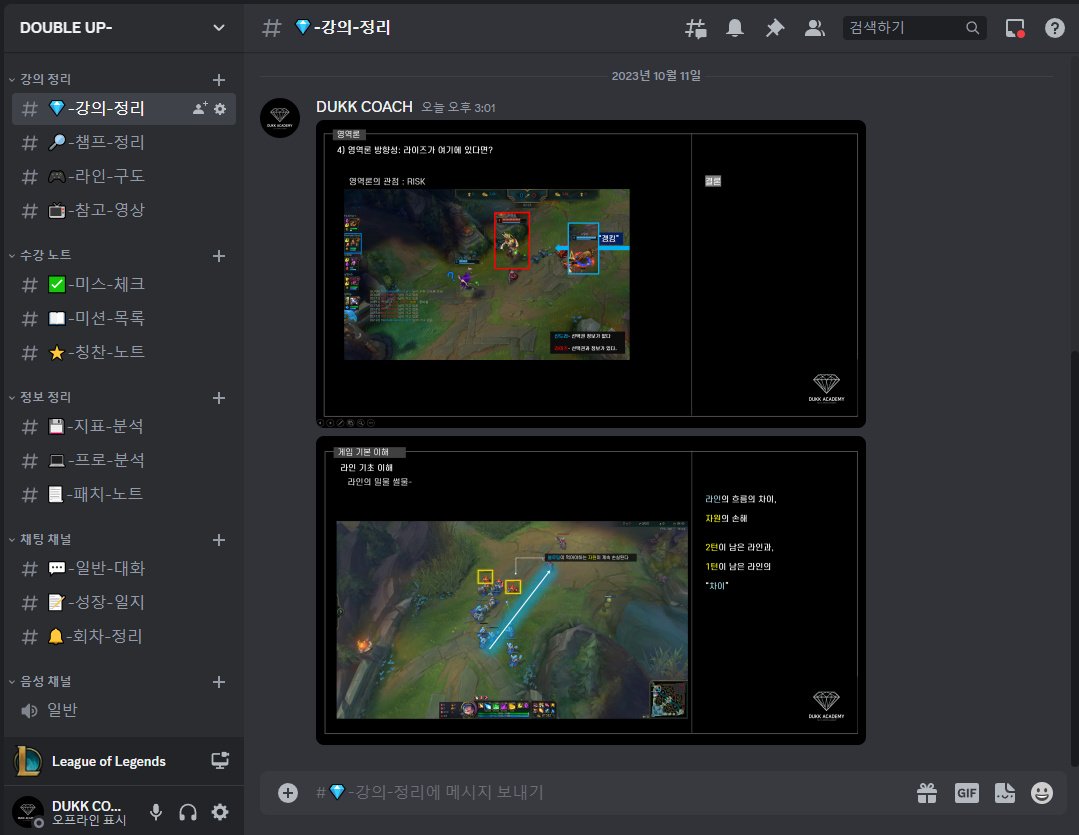Add a channel to 음성 채널 category

(x=219, y=681)
